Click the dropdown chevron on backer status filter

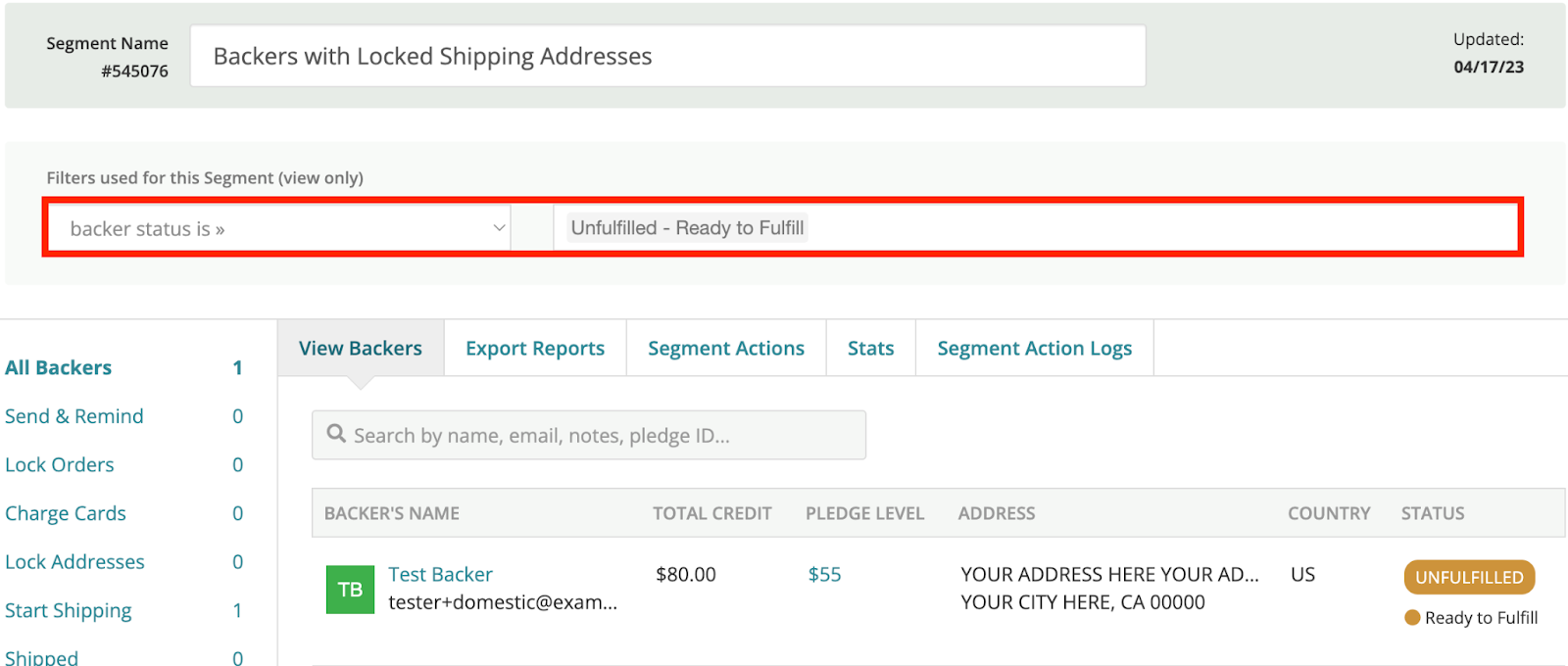click(x=499, y=228)
